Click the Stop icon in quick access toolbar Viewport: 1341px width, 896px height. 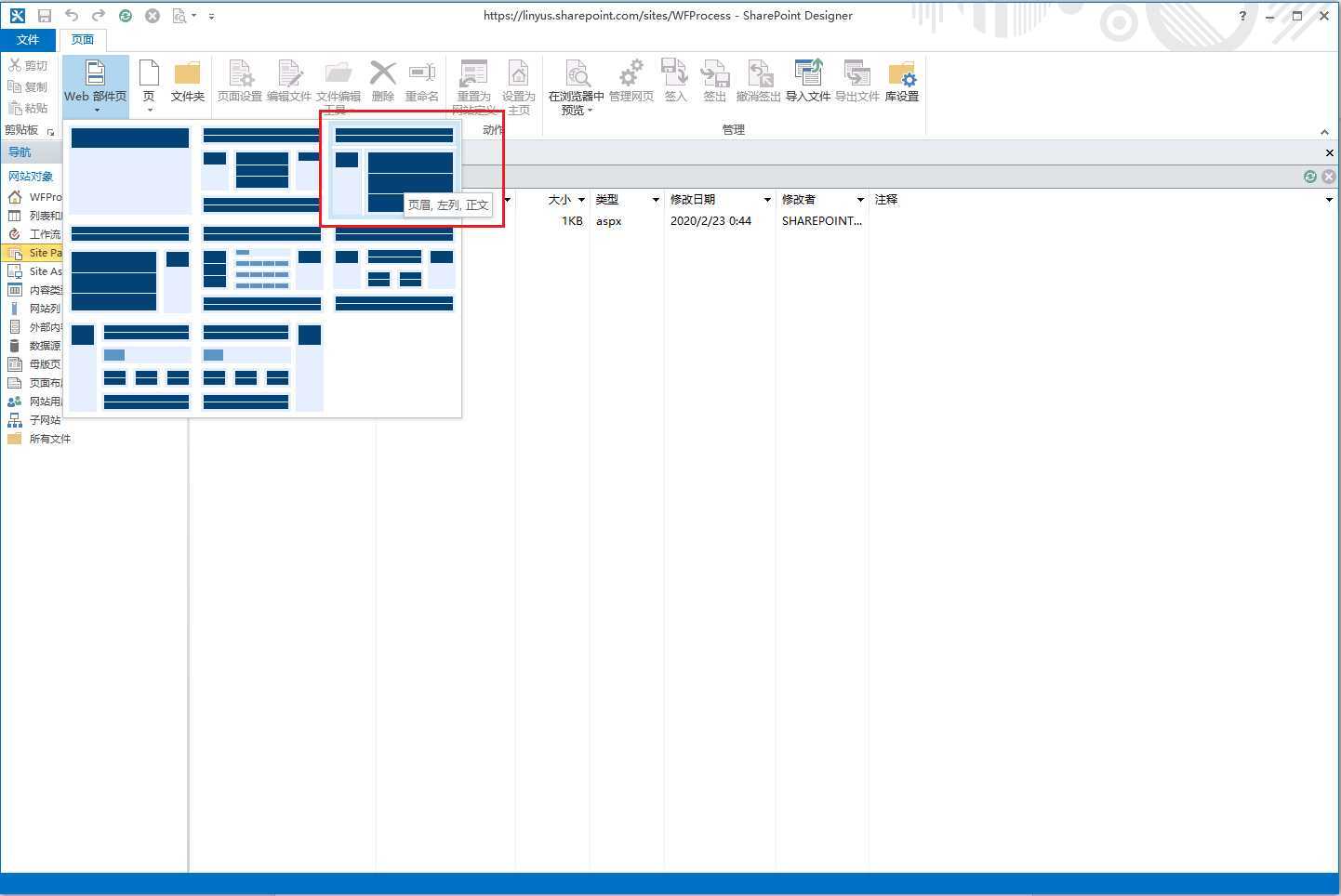153,16
